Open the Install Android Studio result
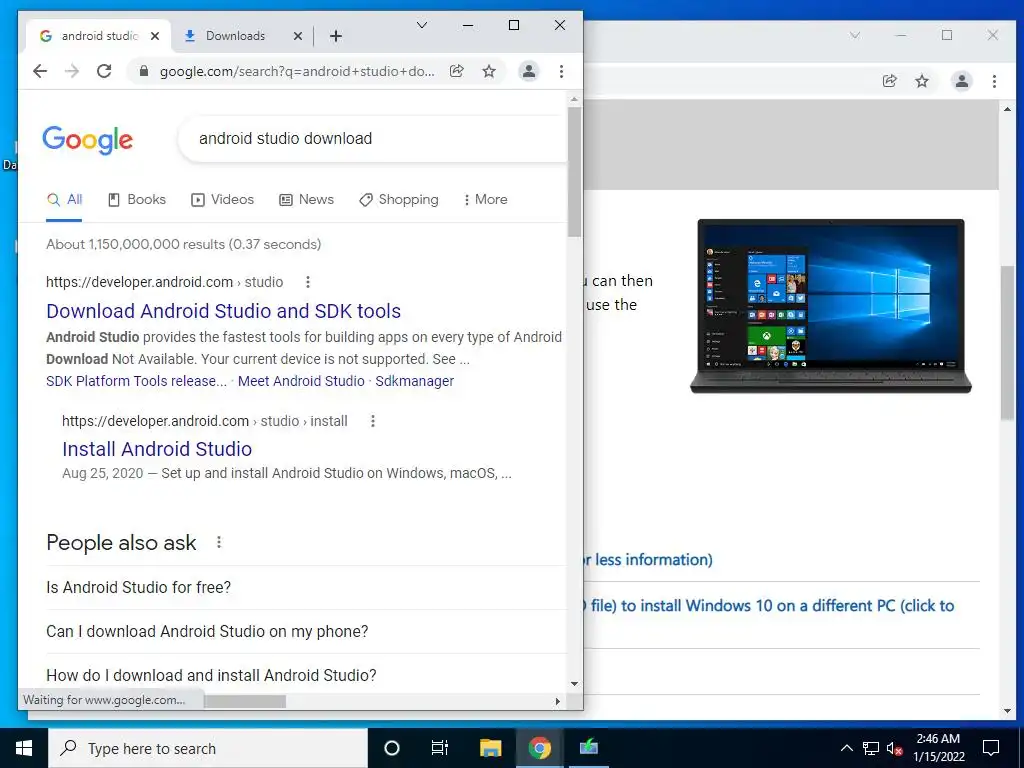Image resolution: width=1024 pixels, height=768 pixels. [x=157, y=449]
